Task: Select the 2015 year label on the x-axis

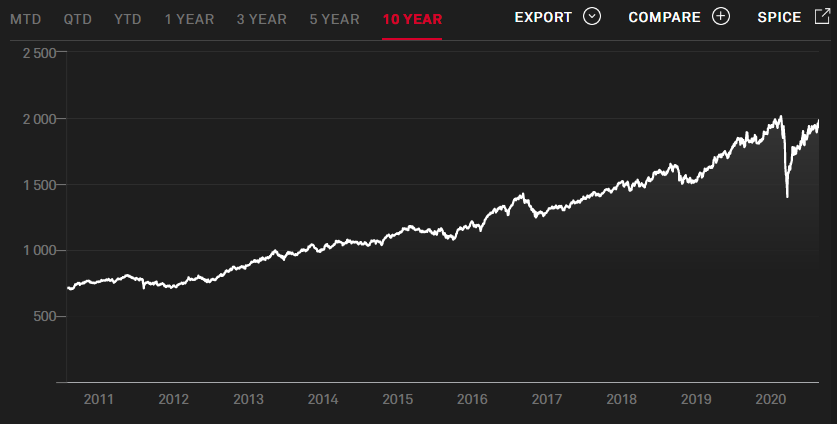Action: point(397,399)
